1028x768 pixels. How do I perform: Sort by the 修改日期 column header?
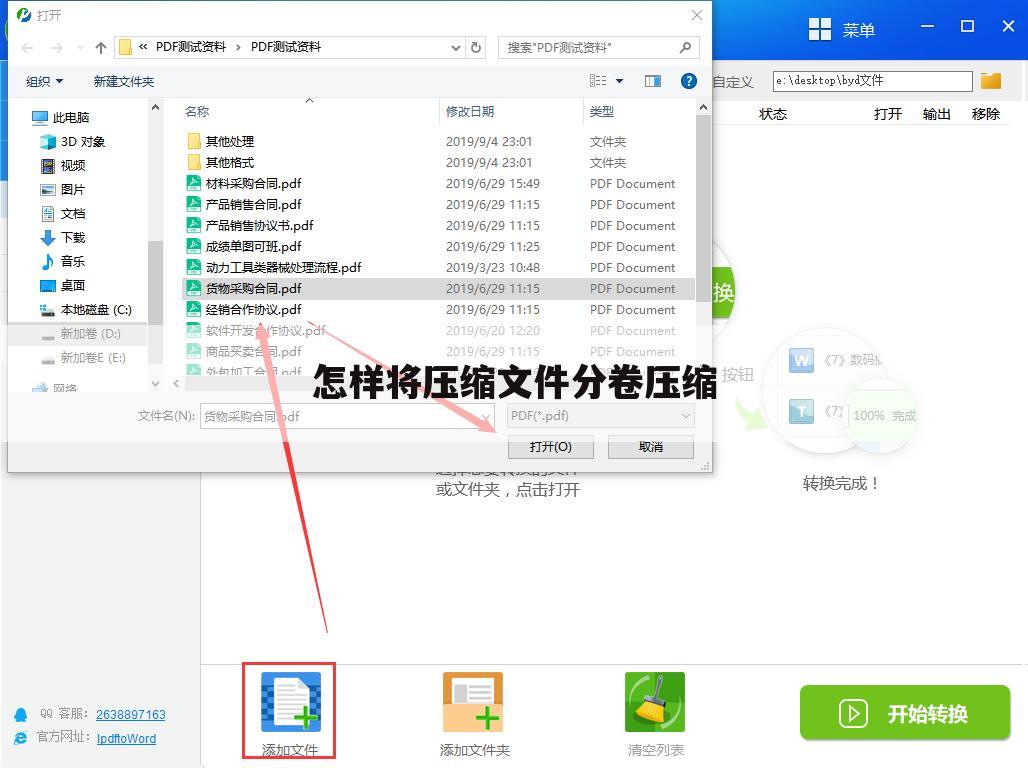(x=469, y=111)
